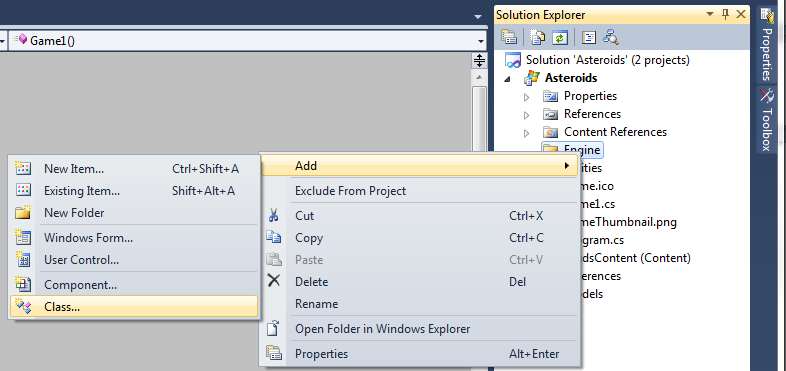Image resolution: width=786 pixels, height=371 pixels.
Task: Choose Class... in Add submenu
Action: pyautogui.click(x=134, y=306)
